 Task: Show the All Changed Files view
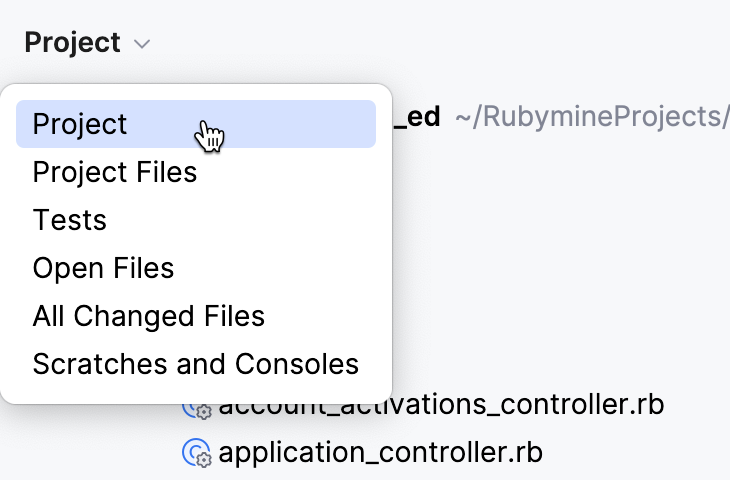149,316
